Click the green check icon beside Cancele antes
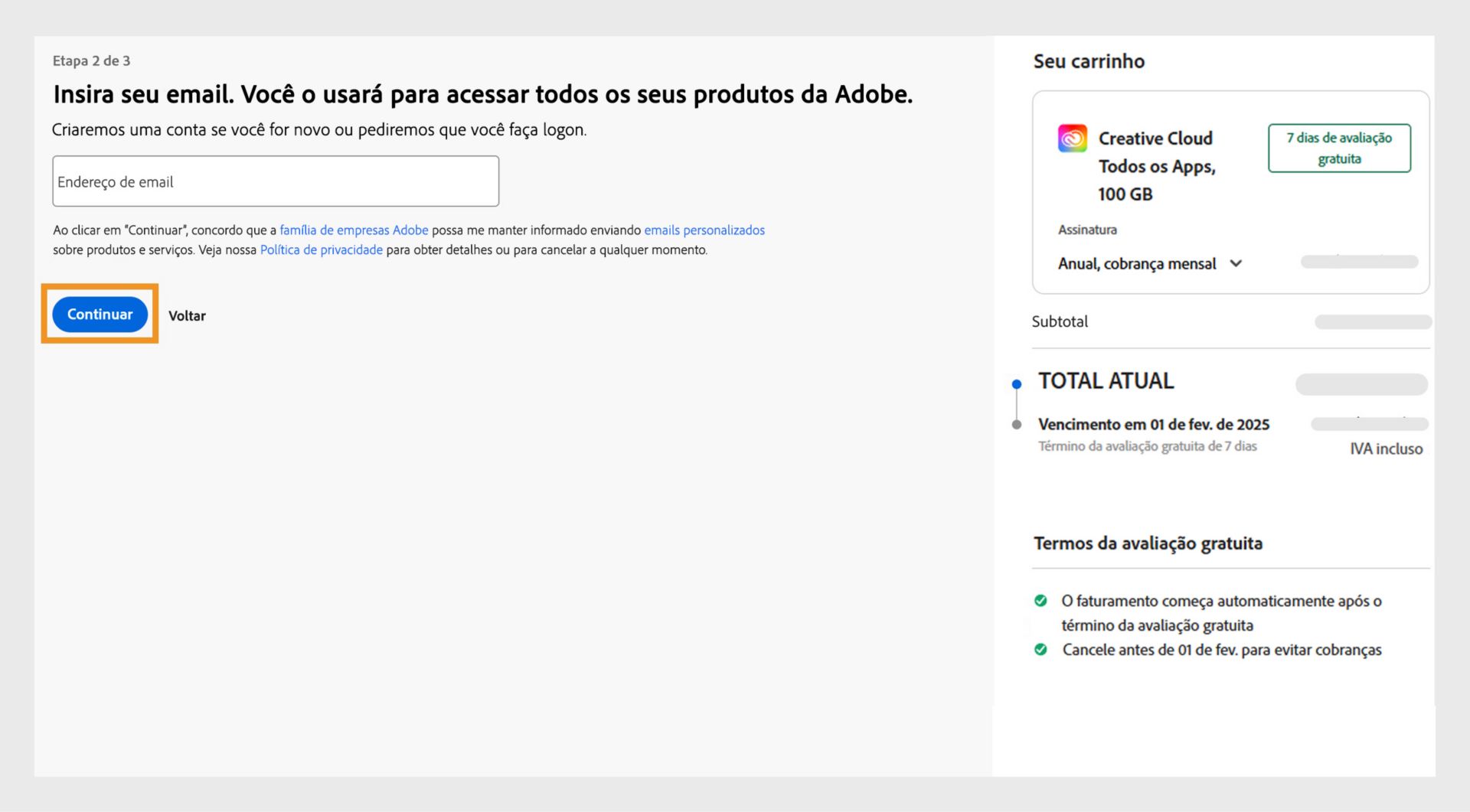Viewport: 1470px width, 812px height. [x=1040, y=650]
